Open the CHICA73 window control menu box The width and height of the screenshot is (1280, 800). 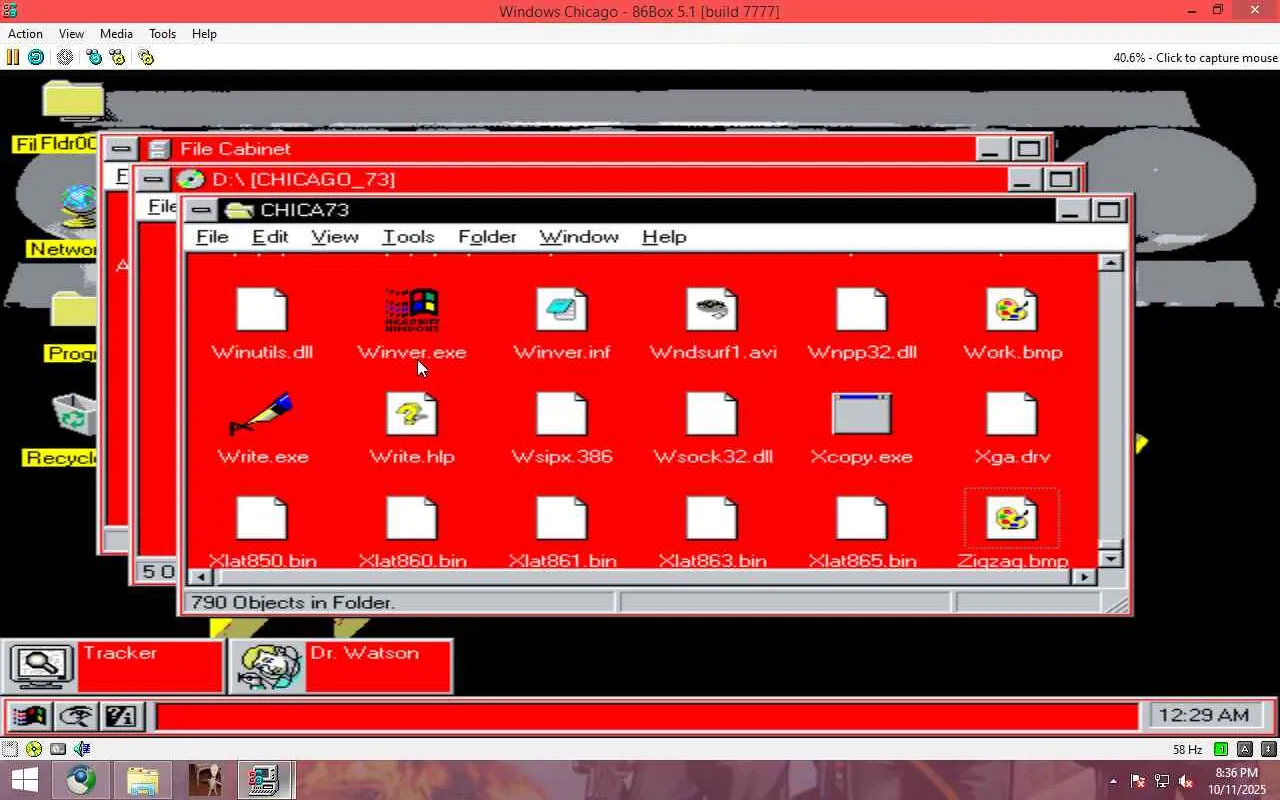[x=201, y=210]
